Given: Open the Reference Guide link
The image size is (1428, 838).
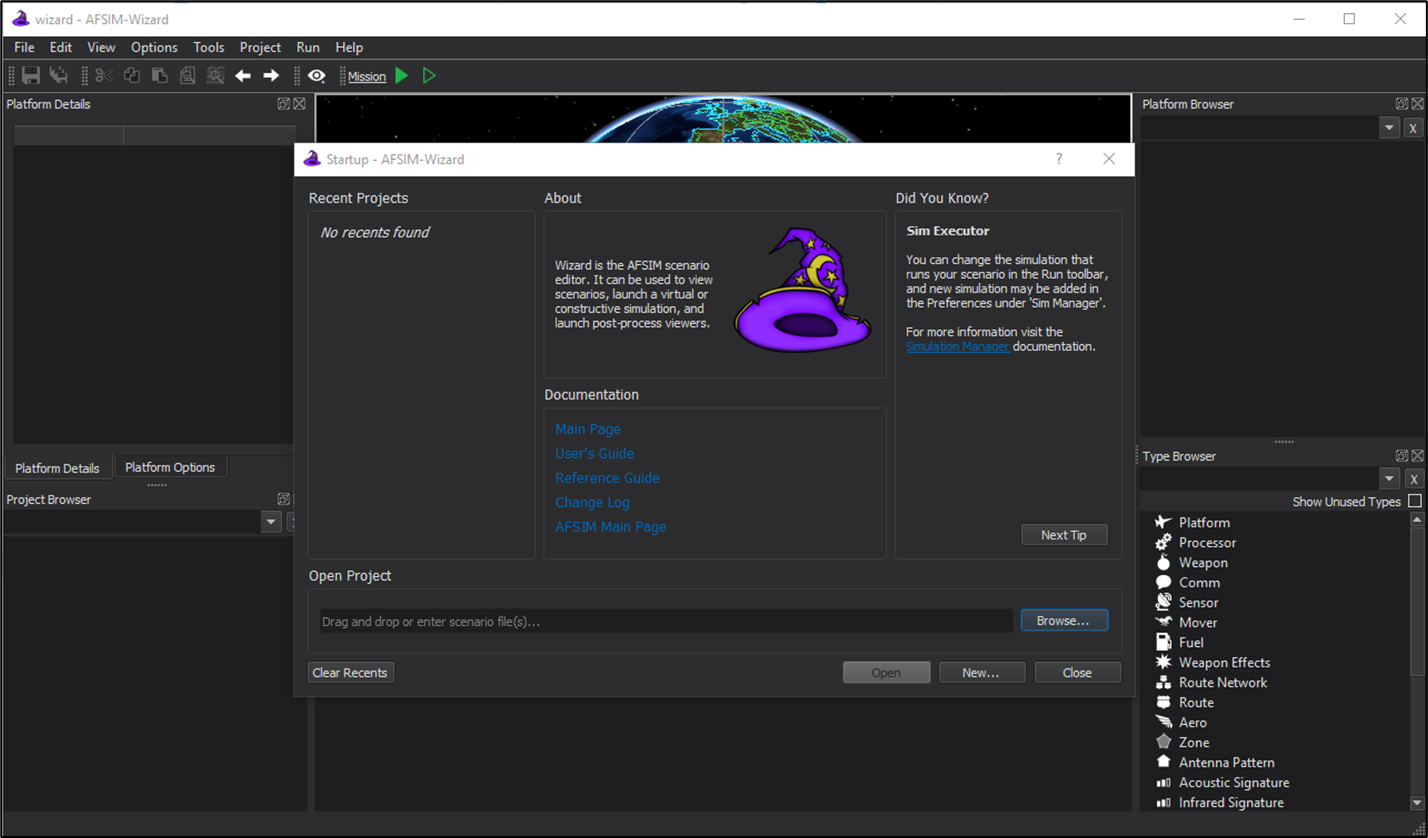Looking at the screenshot, I should click(x=607, y=478).
